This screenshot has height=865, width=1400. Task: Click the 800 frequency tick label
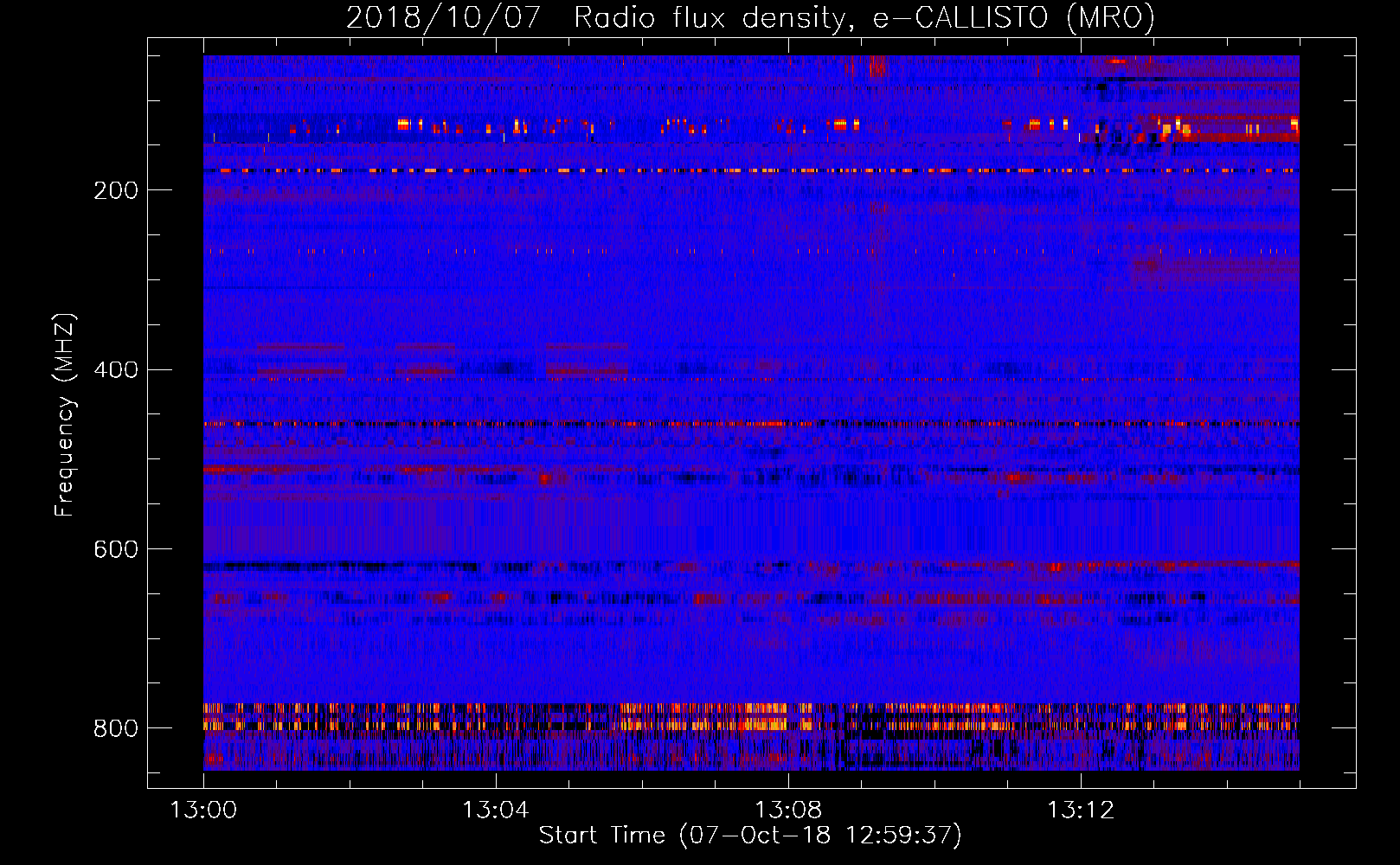pos(116,729)
